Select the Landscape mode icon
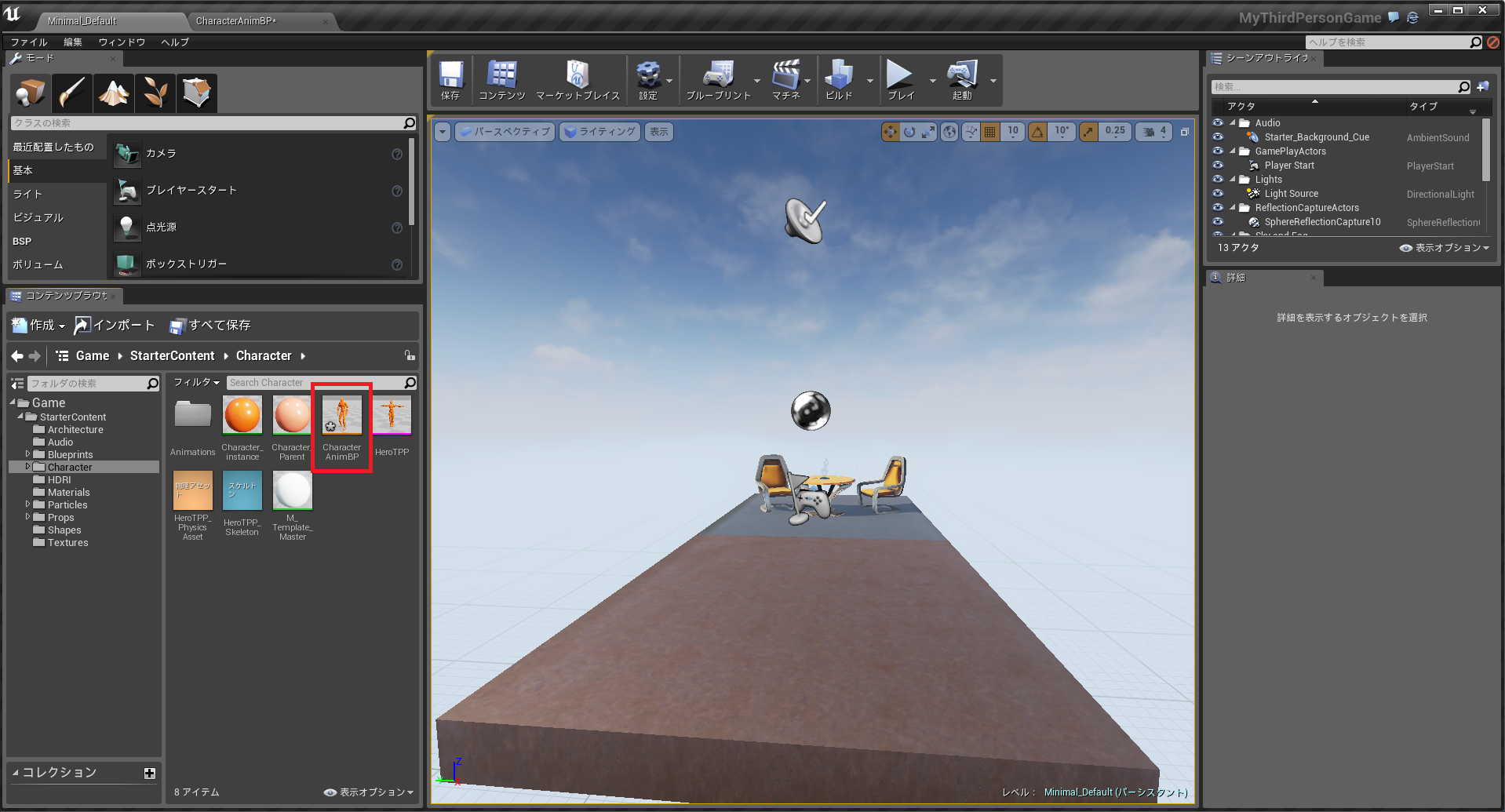Image resolution: width=1505 pixels, height=812 pixels. (114, 93)
